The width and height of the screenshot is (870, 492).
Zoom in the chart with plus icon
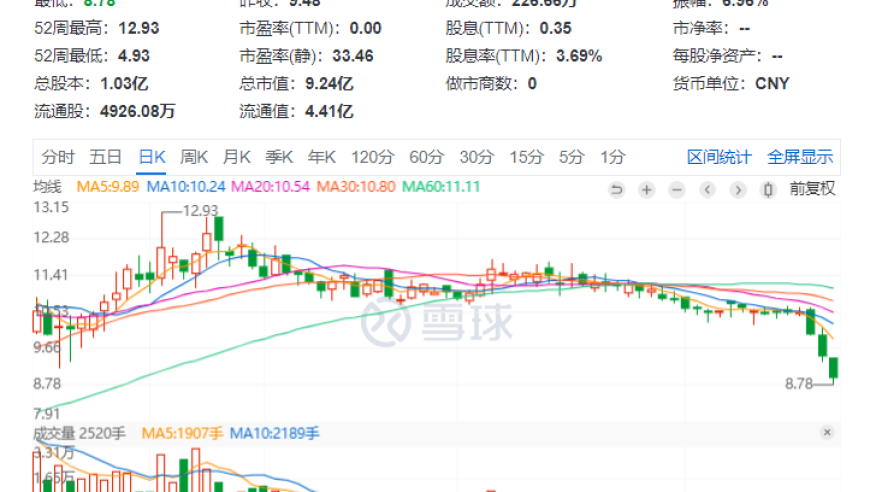647,189
